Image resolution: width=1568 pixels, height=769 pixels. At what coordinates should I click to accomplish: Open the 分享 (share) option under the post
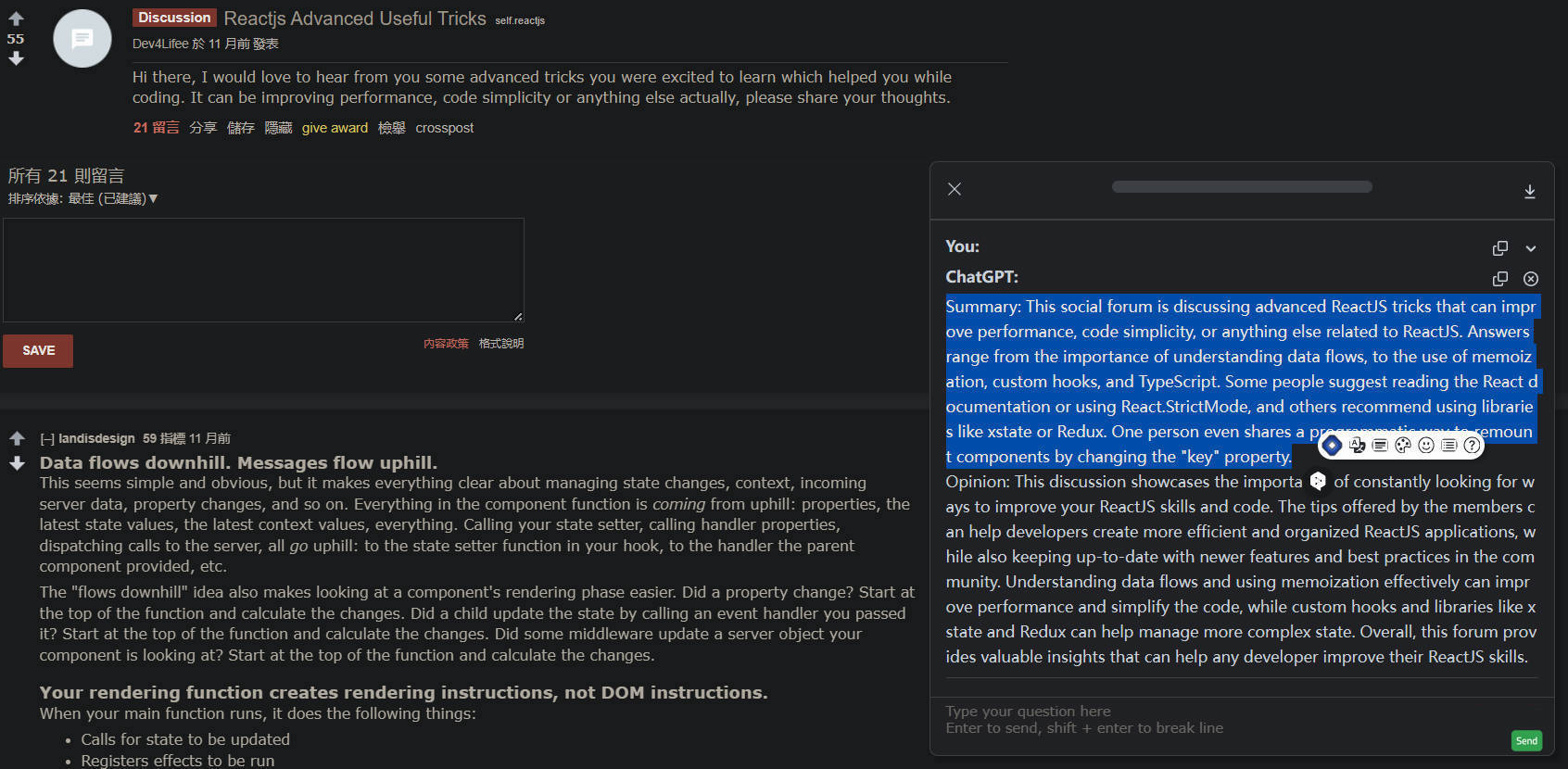(203, 128)
